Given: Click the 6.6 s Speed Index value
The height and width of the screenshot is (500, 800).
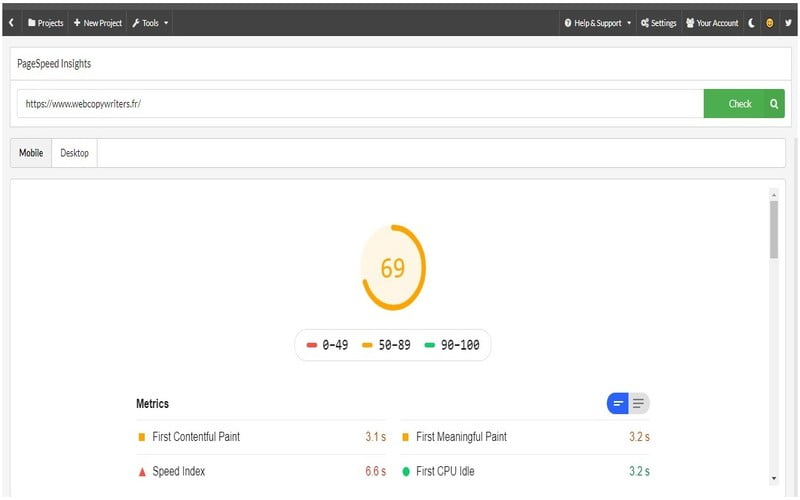Looking at the screenshot, I should pos(376,471).
